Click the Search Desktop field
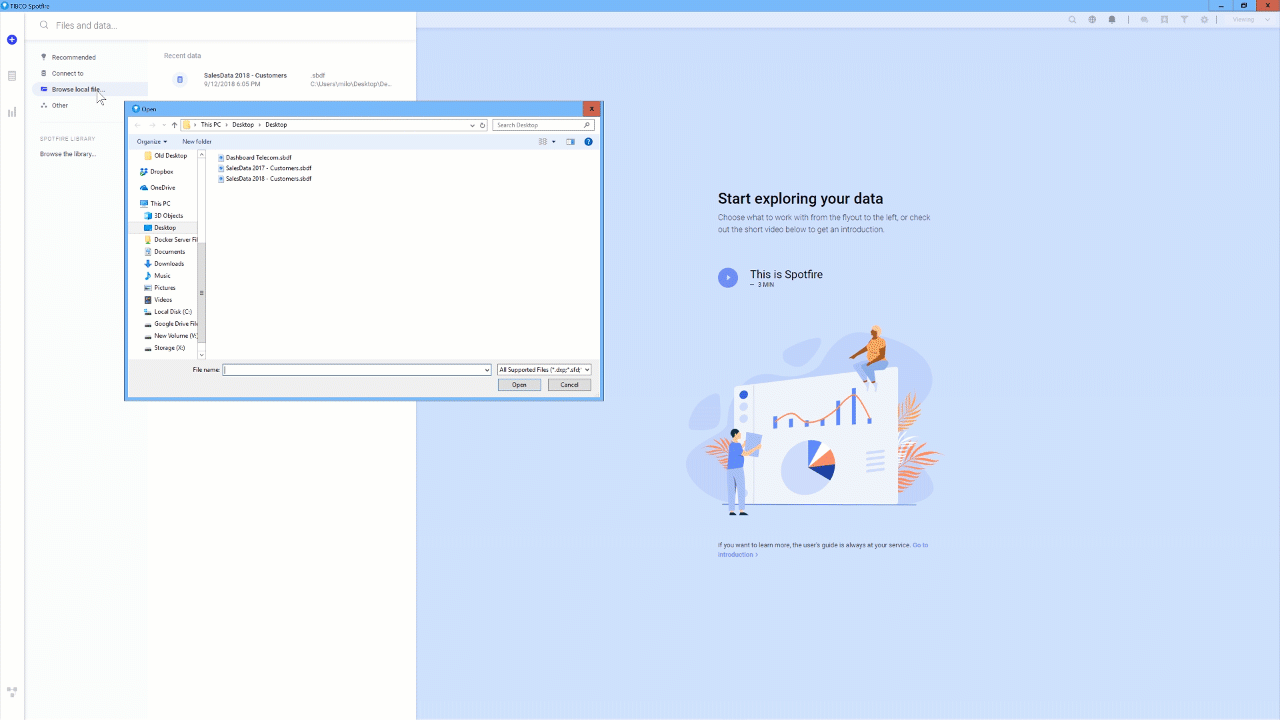 [544, 125]
